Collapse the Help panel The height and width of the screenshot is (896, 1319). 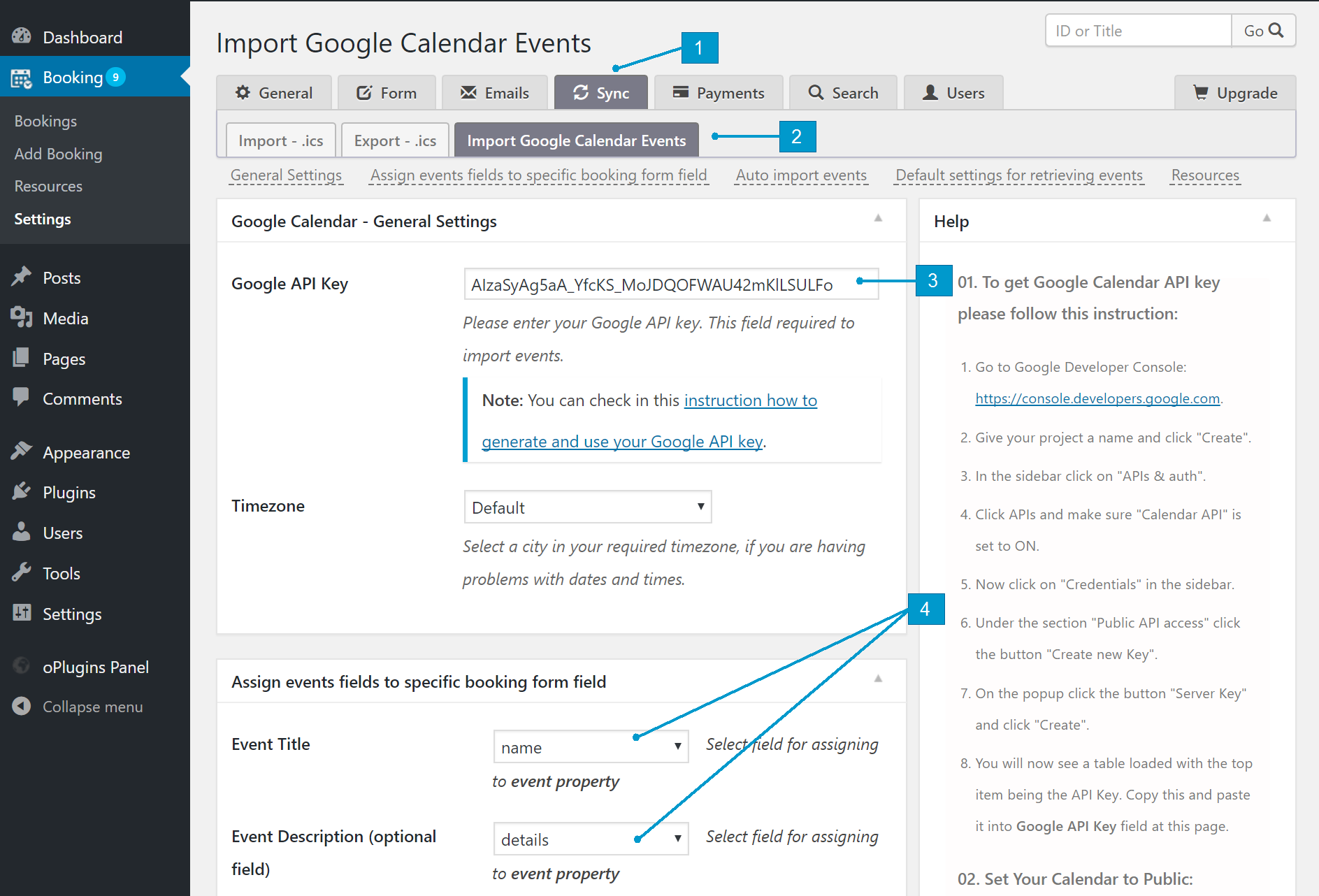(x=1267, y=218)
